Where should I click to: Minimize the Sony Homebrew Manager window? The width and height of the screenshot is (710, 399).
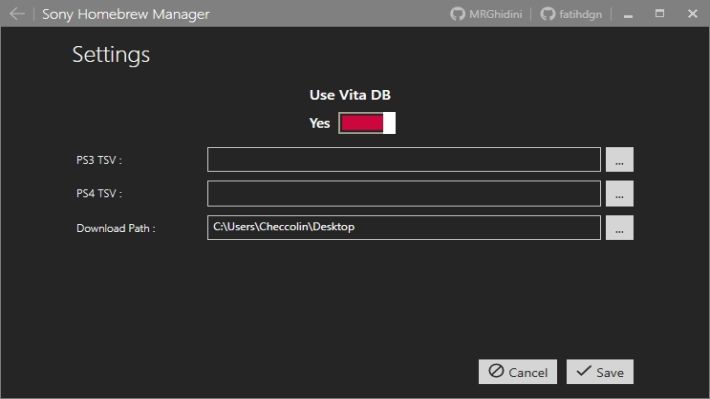tap(628, 14)
